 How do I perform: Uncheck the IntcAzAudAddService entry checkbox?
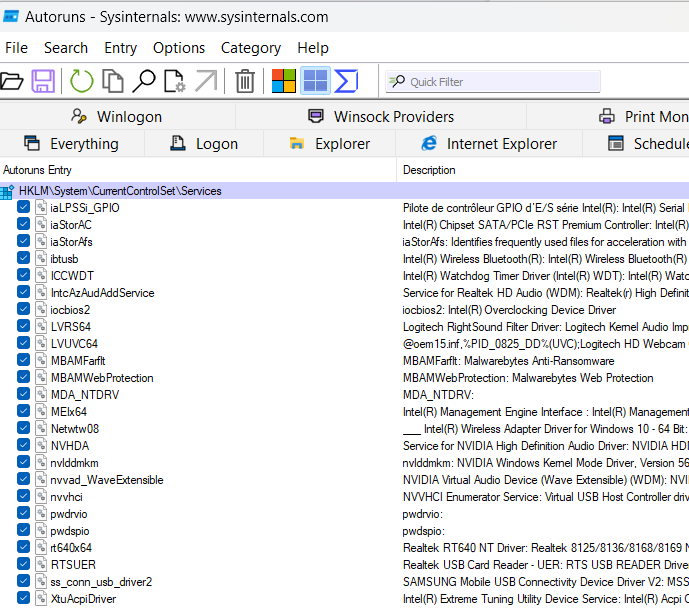tap(23, 292)
